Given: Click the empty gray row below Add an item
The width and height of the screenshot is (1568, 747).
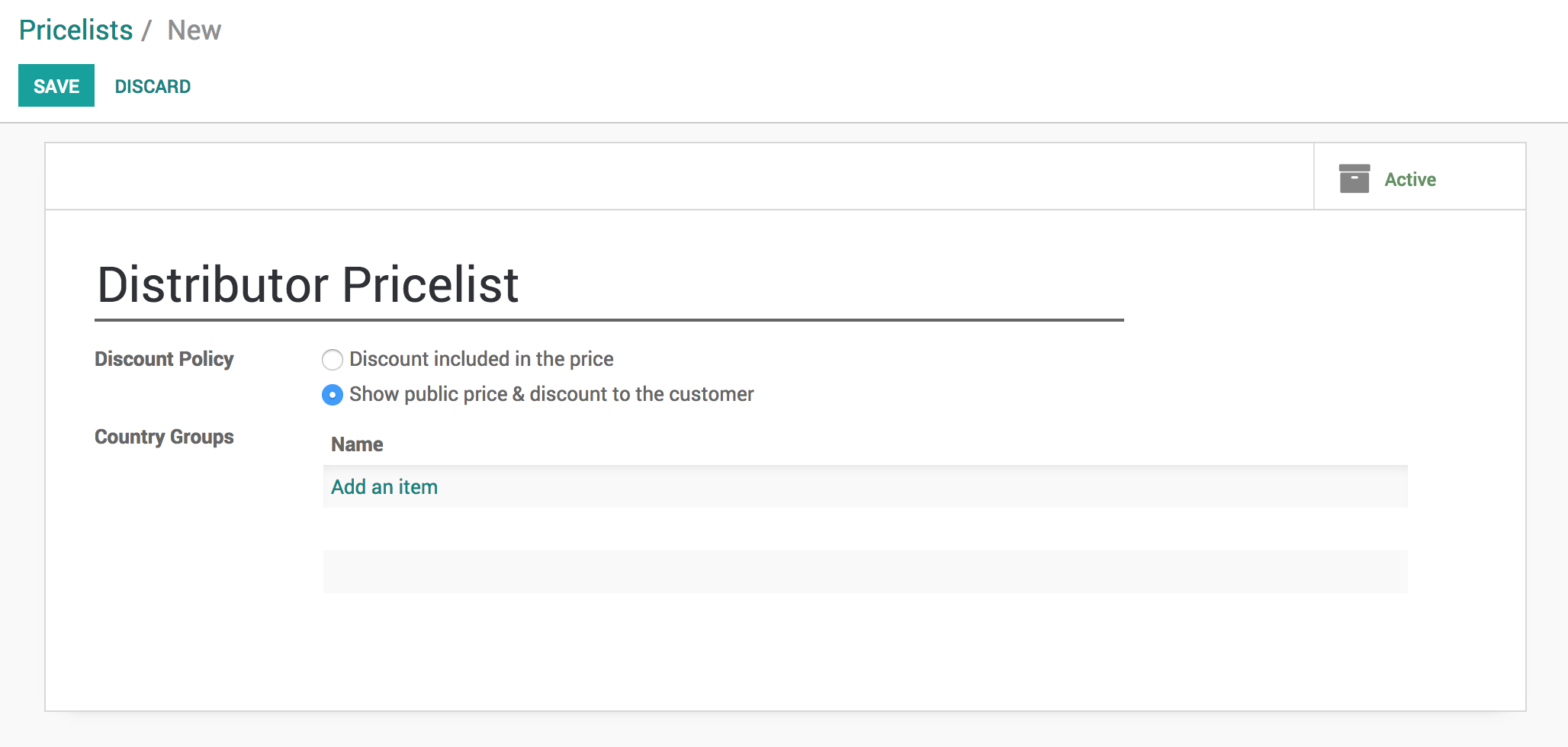Looking at the screenshot, I should point(865,572).
